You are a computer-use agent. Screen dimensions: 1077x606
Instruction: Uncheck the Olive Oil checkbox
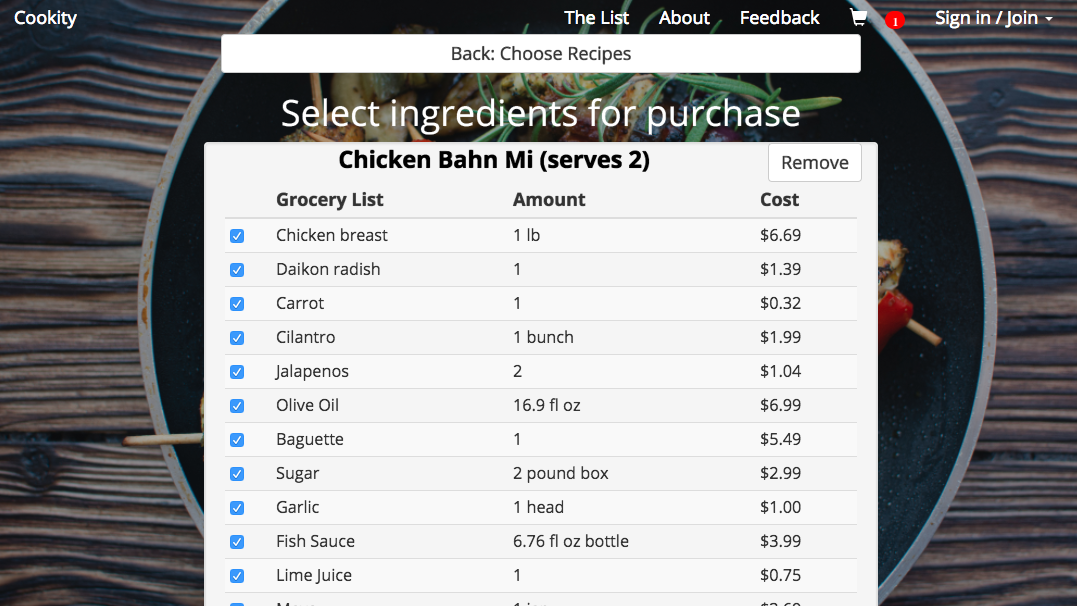(x=237, y=406)
